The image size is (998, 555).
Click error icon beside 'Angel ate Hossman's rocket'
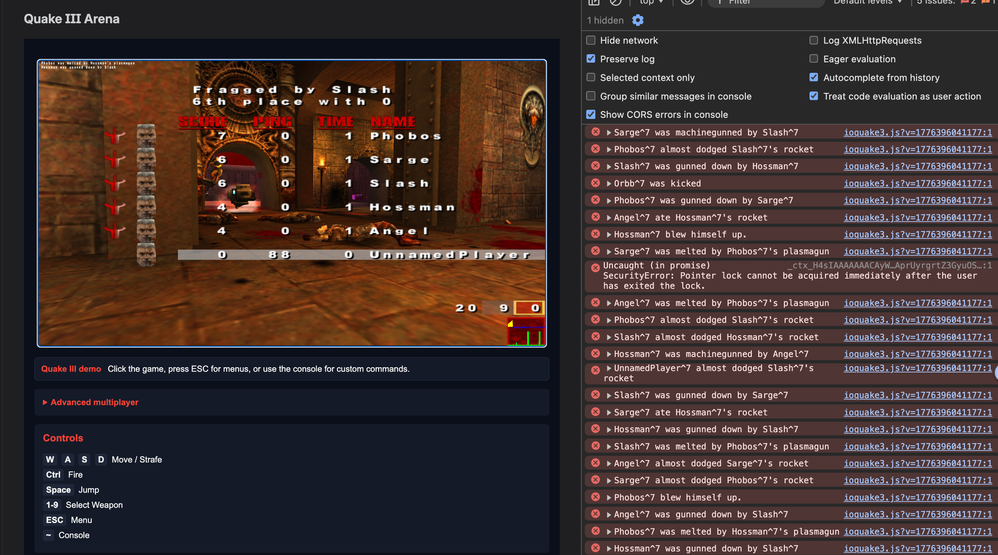[x=595, y=217]
